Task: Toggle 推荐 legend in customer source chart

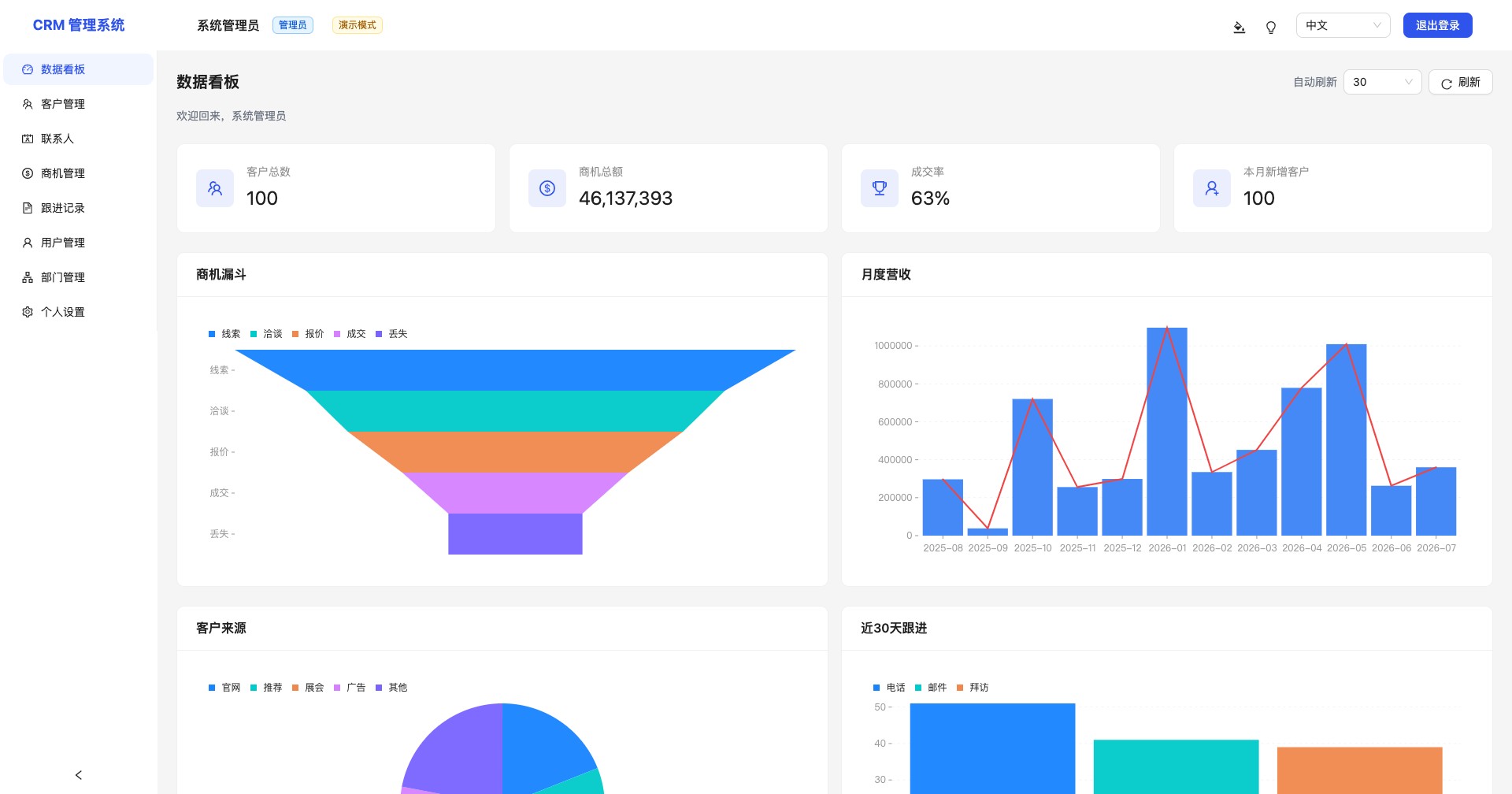Action: coord(266,688)
